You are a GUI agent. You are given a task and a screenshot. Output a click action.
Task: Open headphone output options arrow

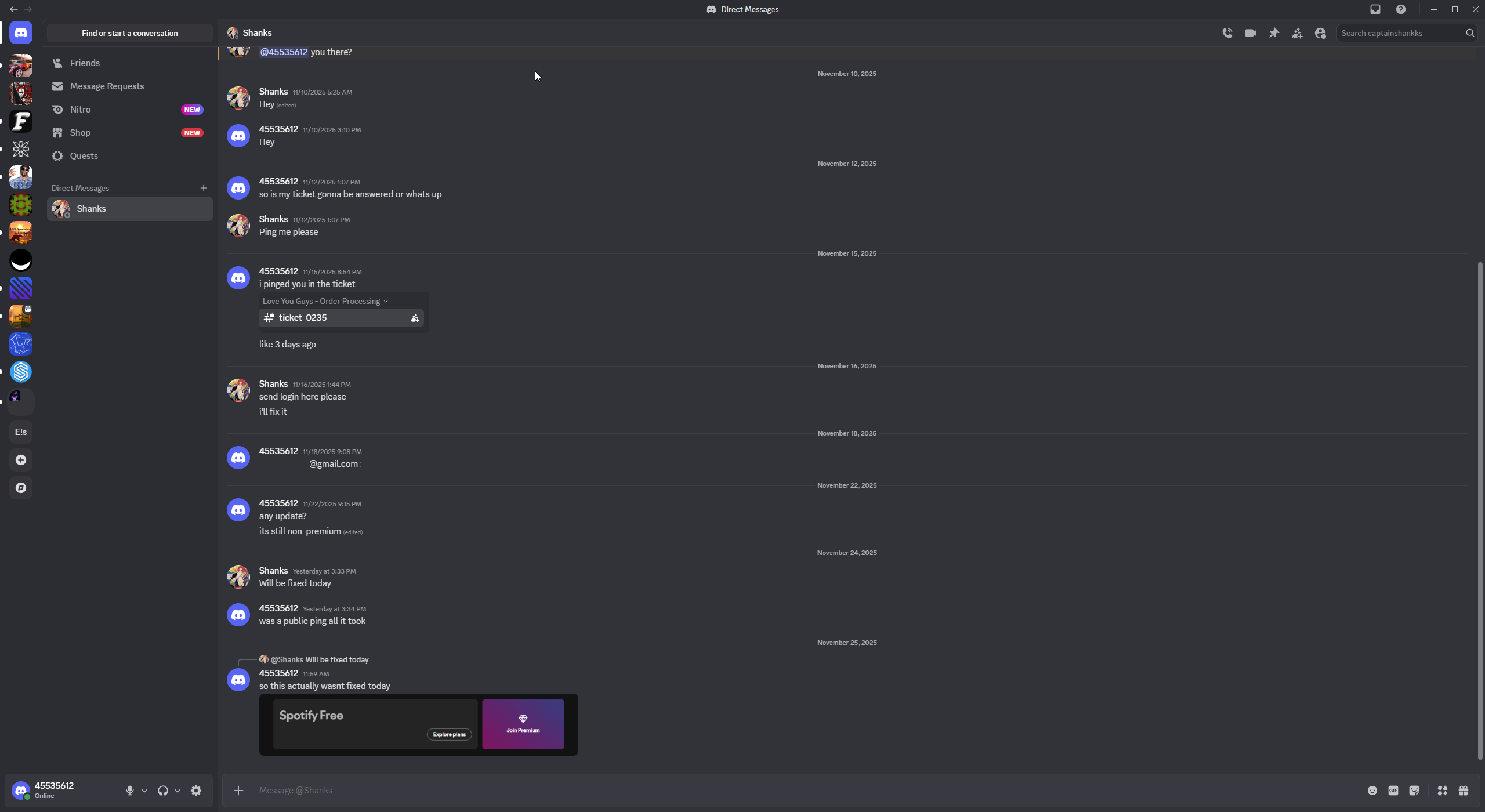(x=178, y=791)
